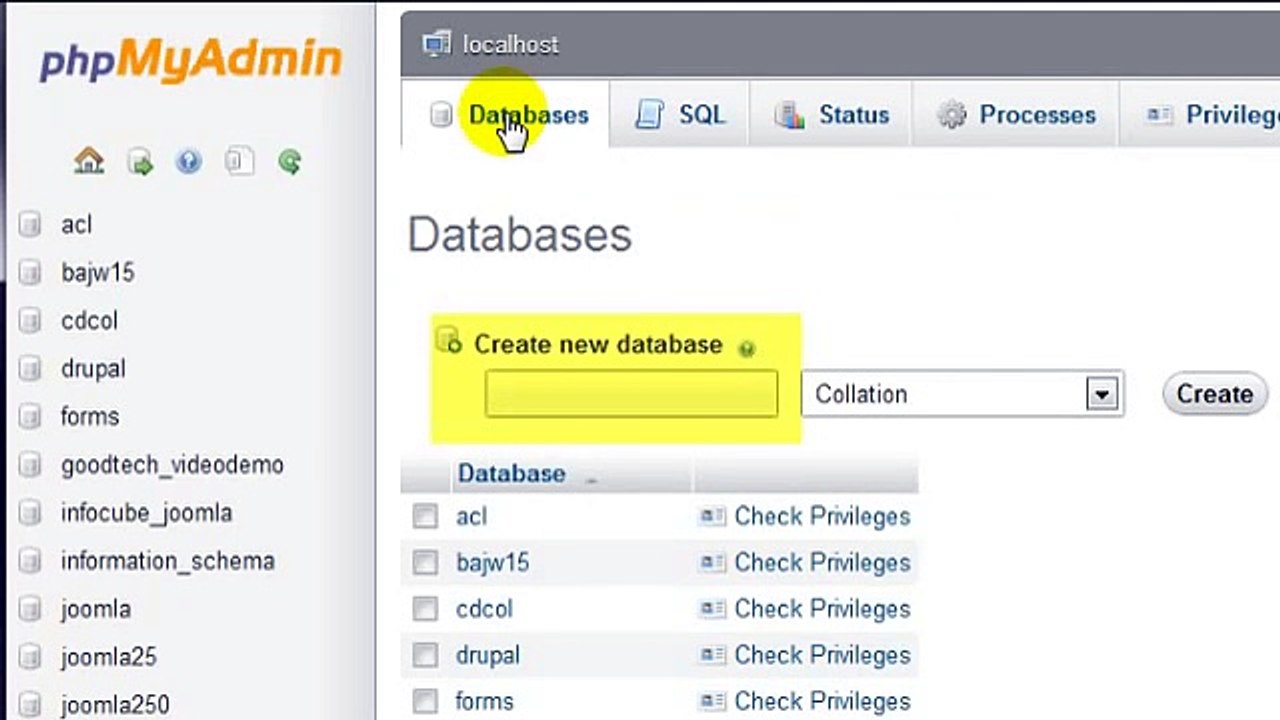Viewport: 1280px width, 720px height.
Task: Click the log out icon in sidebar
Action: coord(140,162)
